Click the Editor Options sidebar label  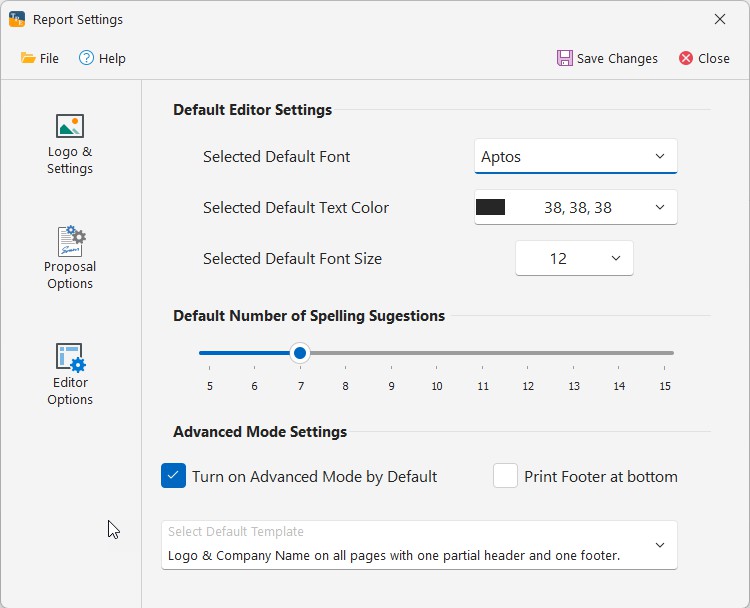[x=70, y=391]
